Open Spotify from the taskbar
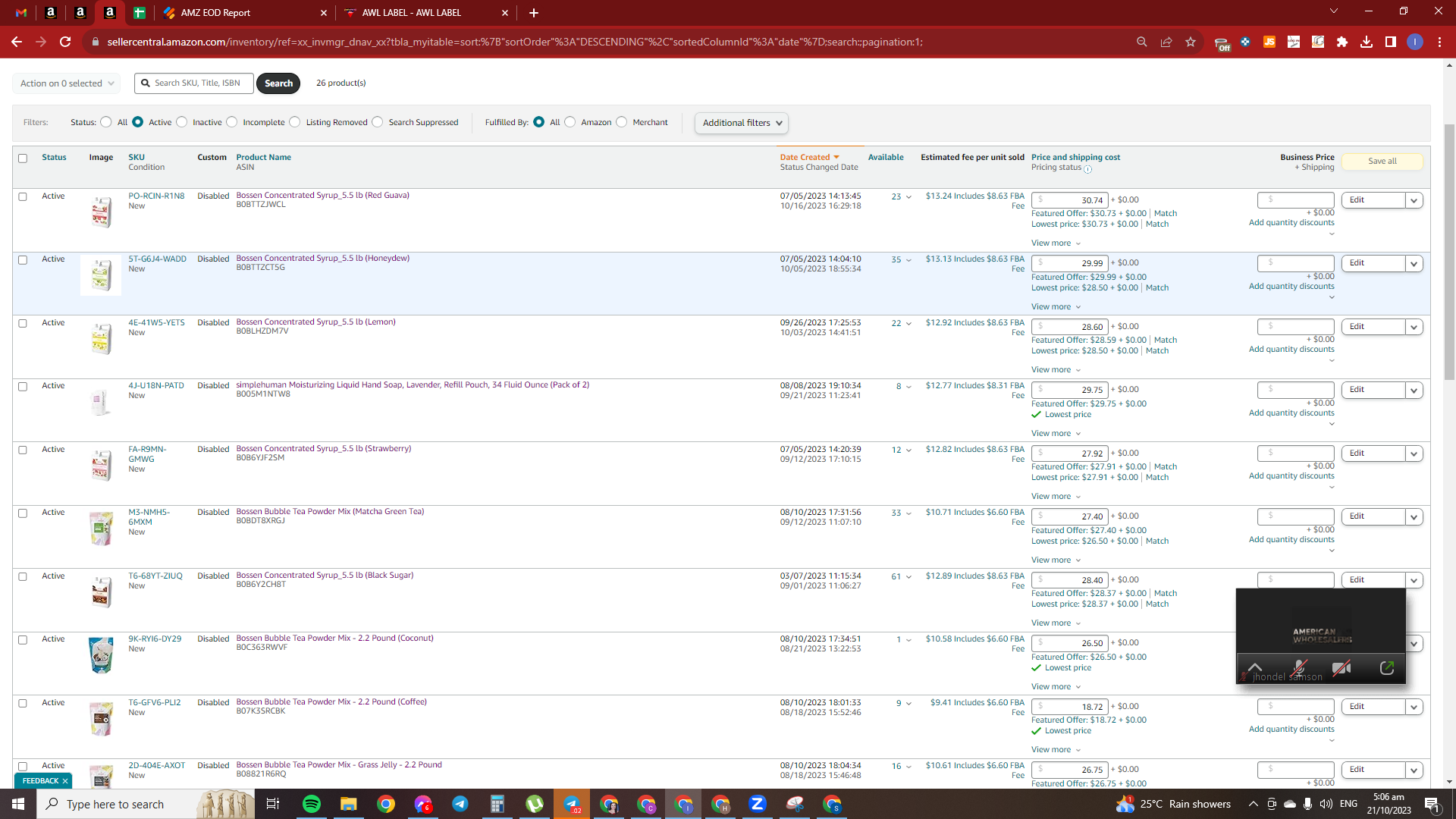This screenshot has width=1456, height=819. click(312, 804)
